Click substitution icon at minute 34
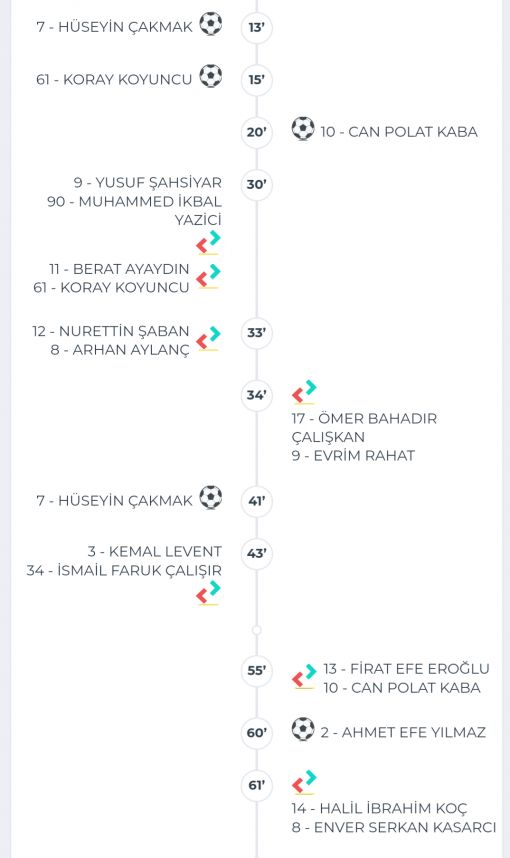 pos(304,392)
